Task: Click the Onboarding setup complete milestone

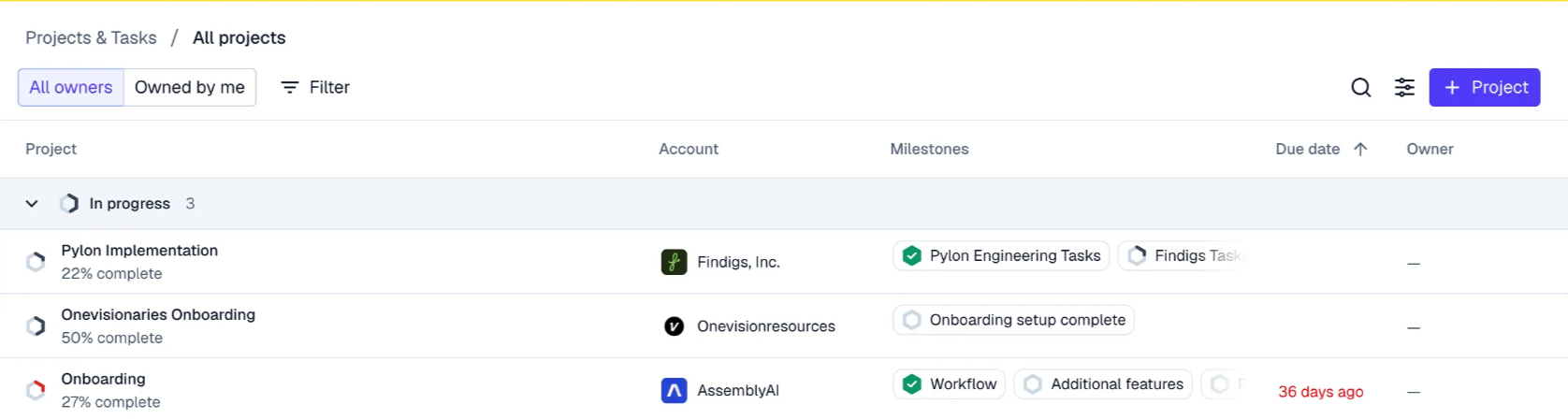Action: (1014, 321)
